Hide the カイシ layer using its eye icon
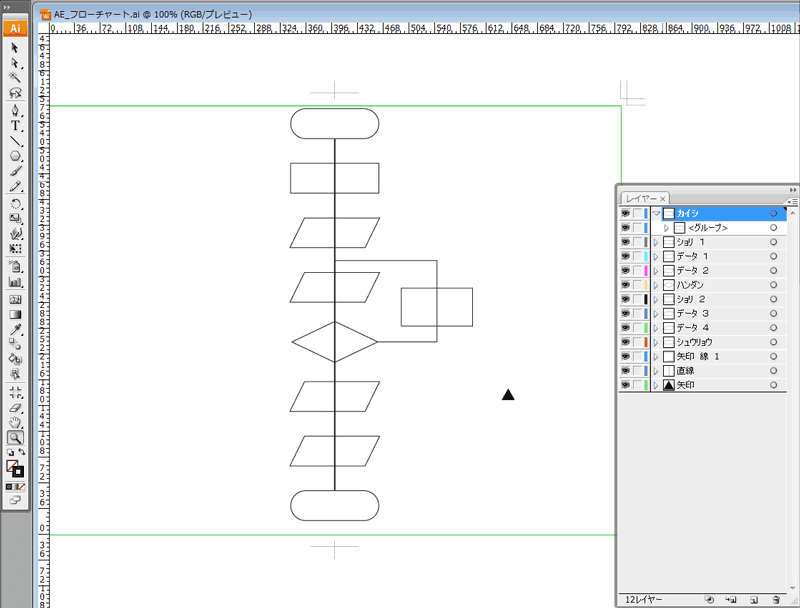 (625, 214)
